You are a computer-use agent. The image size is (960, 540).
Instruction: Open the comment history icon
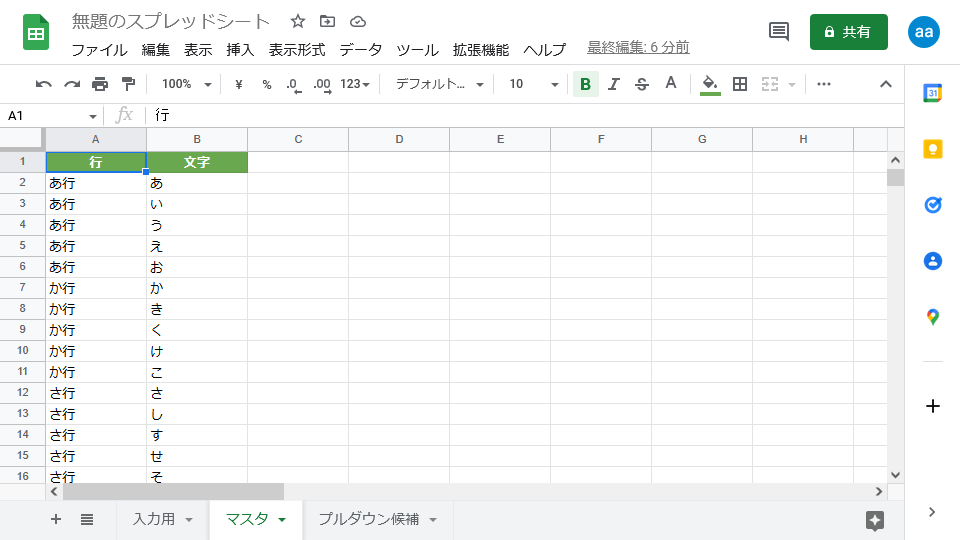(x=779, y=31)
